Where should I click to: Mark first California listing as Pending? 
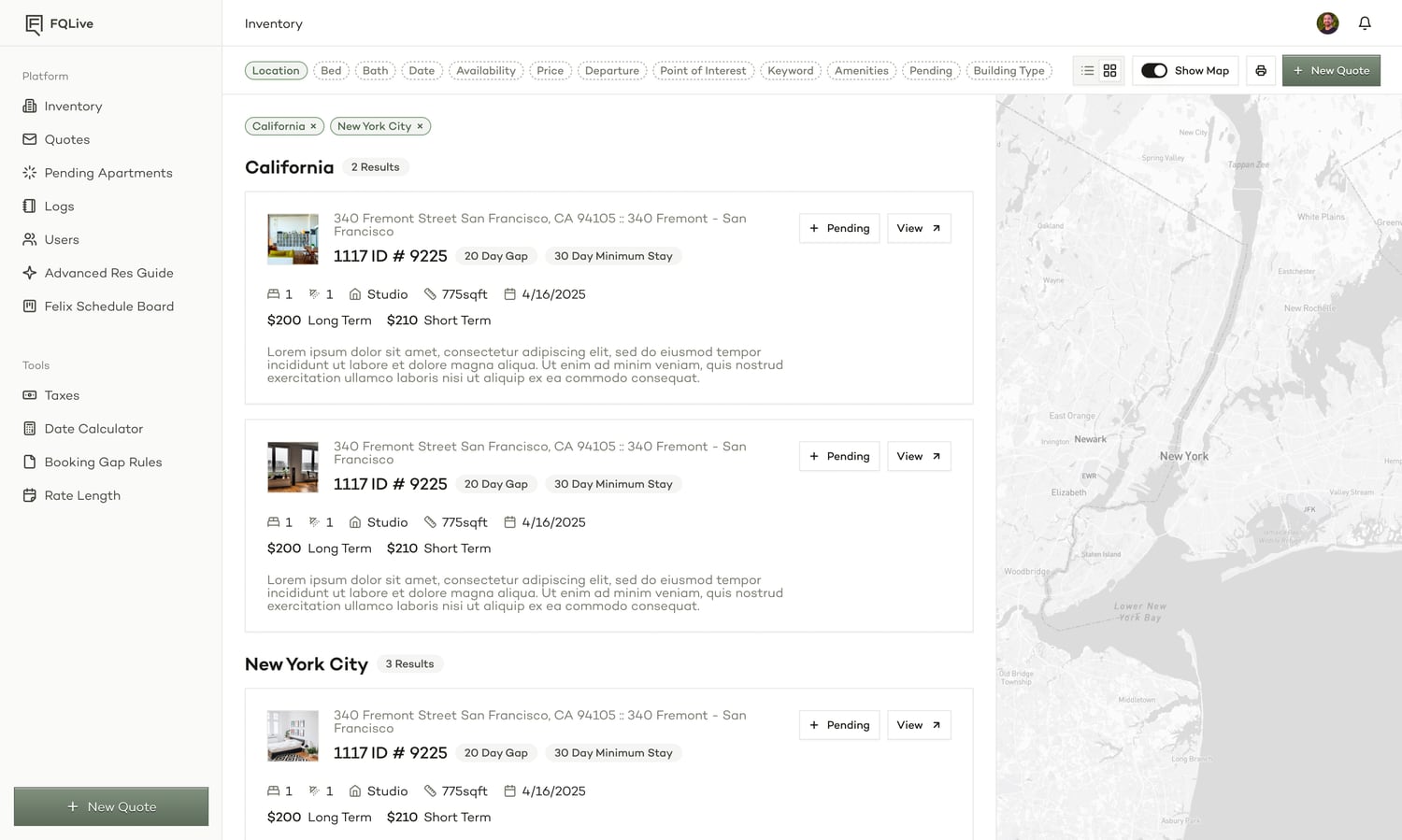tap(839, 228)
